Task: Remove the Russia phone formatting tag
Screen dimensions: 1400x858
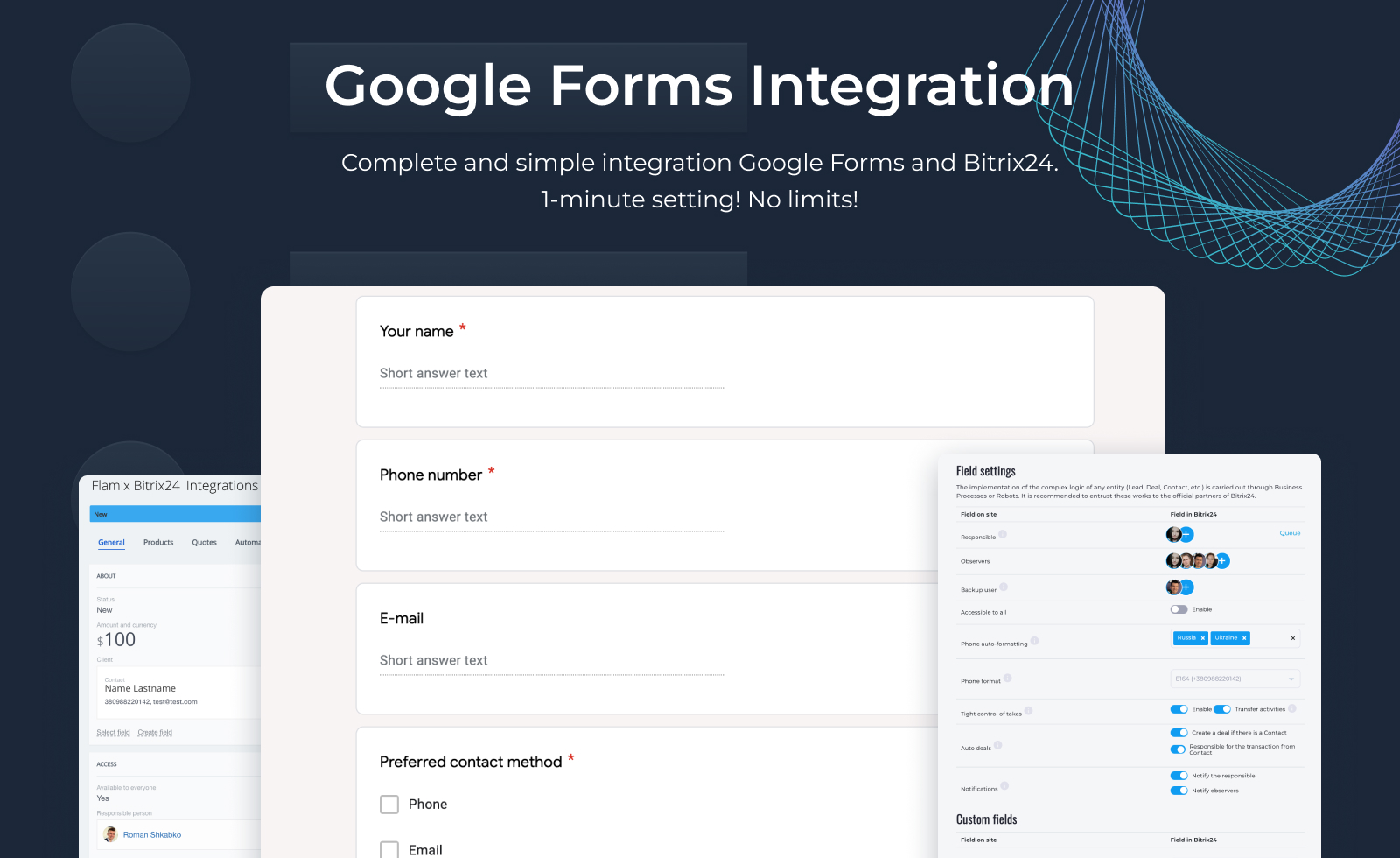Action: click(x=1202, y=638)
